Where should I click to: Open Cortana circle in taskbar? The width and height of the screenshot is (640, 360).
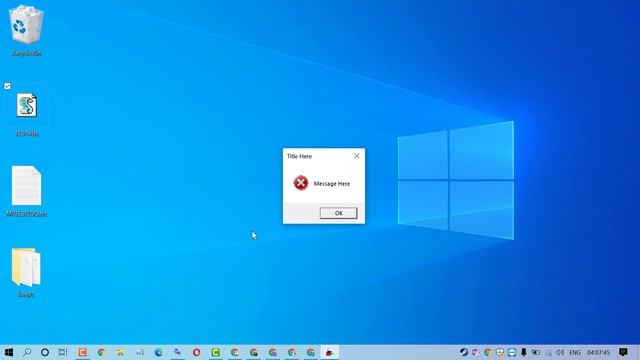(x=45, y=352)
